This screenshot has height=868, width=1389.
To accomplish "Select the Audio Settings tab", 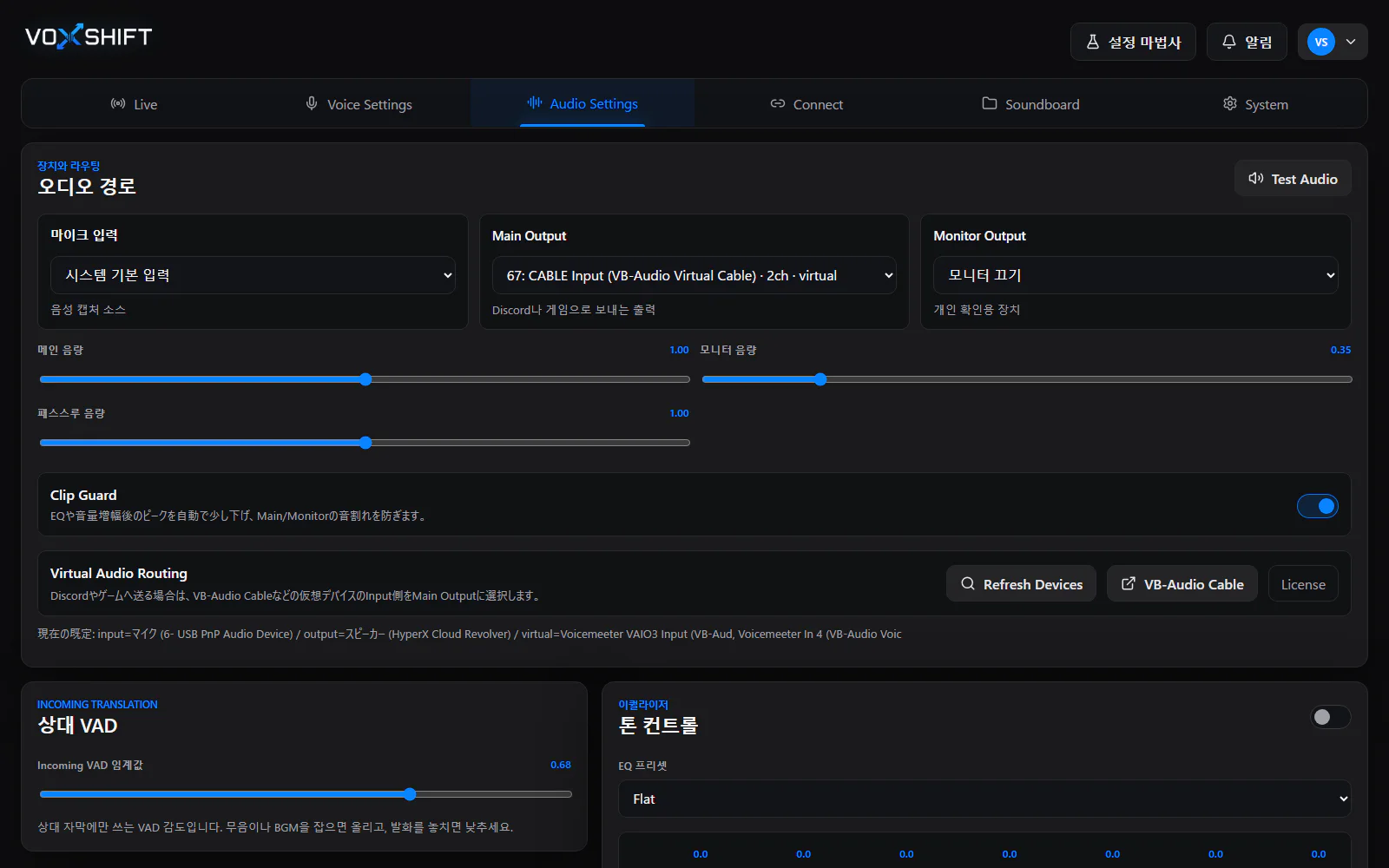I will [583, 103].
